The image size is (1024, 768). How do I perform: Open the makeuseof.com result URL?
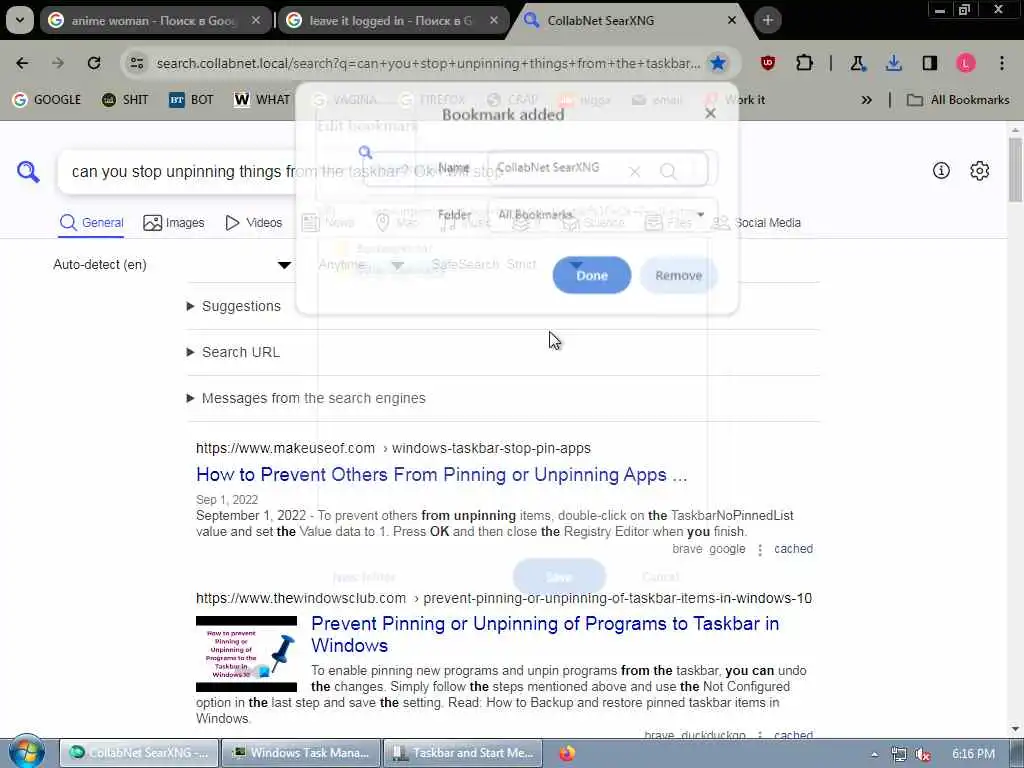[393, 448]
